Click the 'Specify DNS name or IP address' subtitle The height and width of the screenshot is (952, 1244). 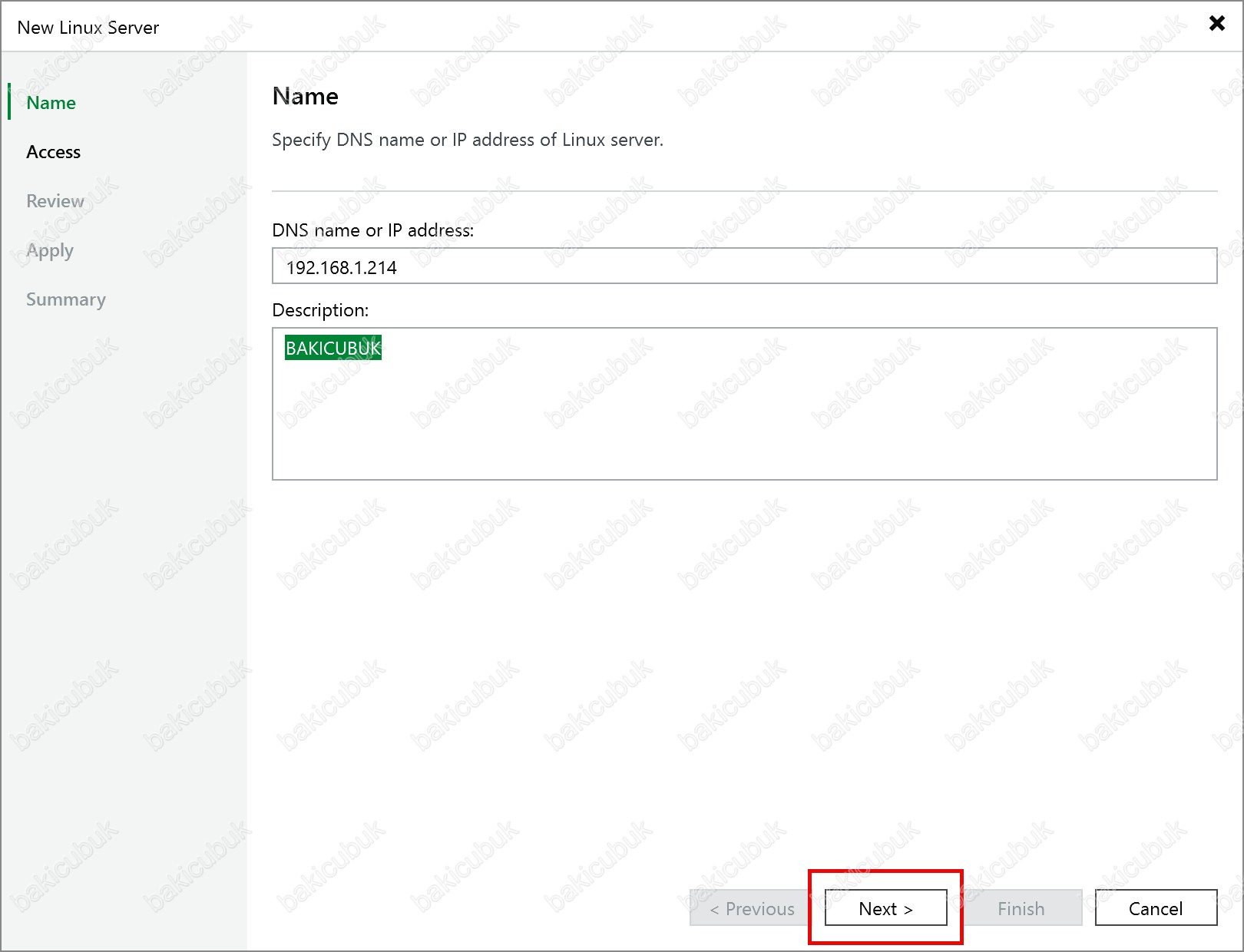point(467,140)
